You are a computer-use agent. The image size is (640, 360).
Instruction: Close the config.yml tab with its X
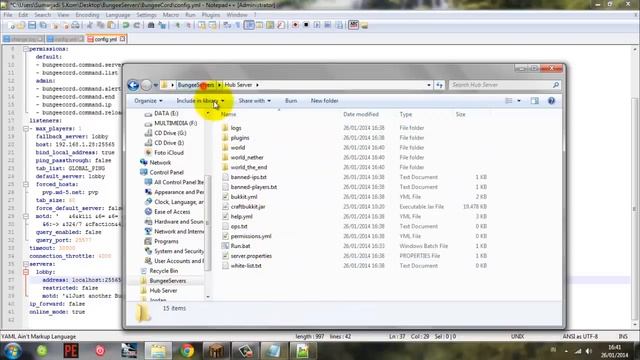pyautogui.click(x=122, y=39)
